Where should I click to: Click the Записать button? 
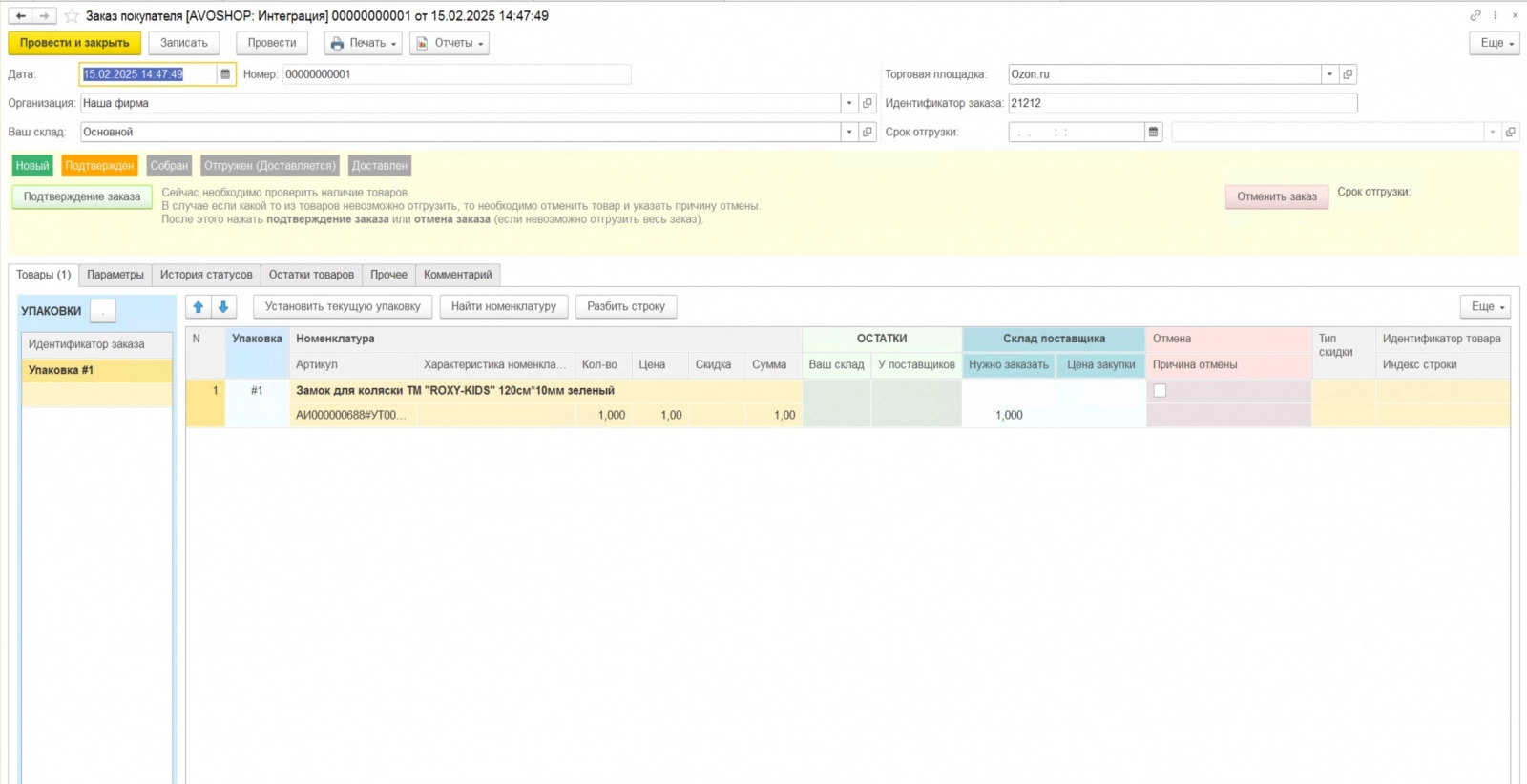184,43
